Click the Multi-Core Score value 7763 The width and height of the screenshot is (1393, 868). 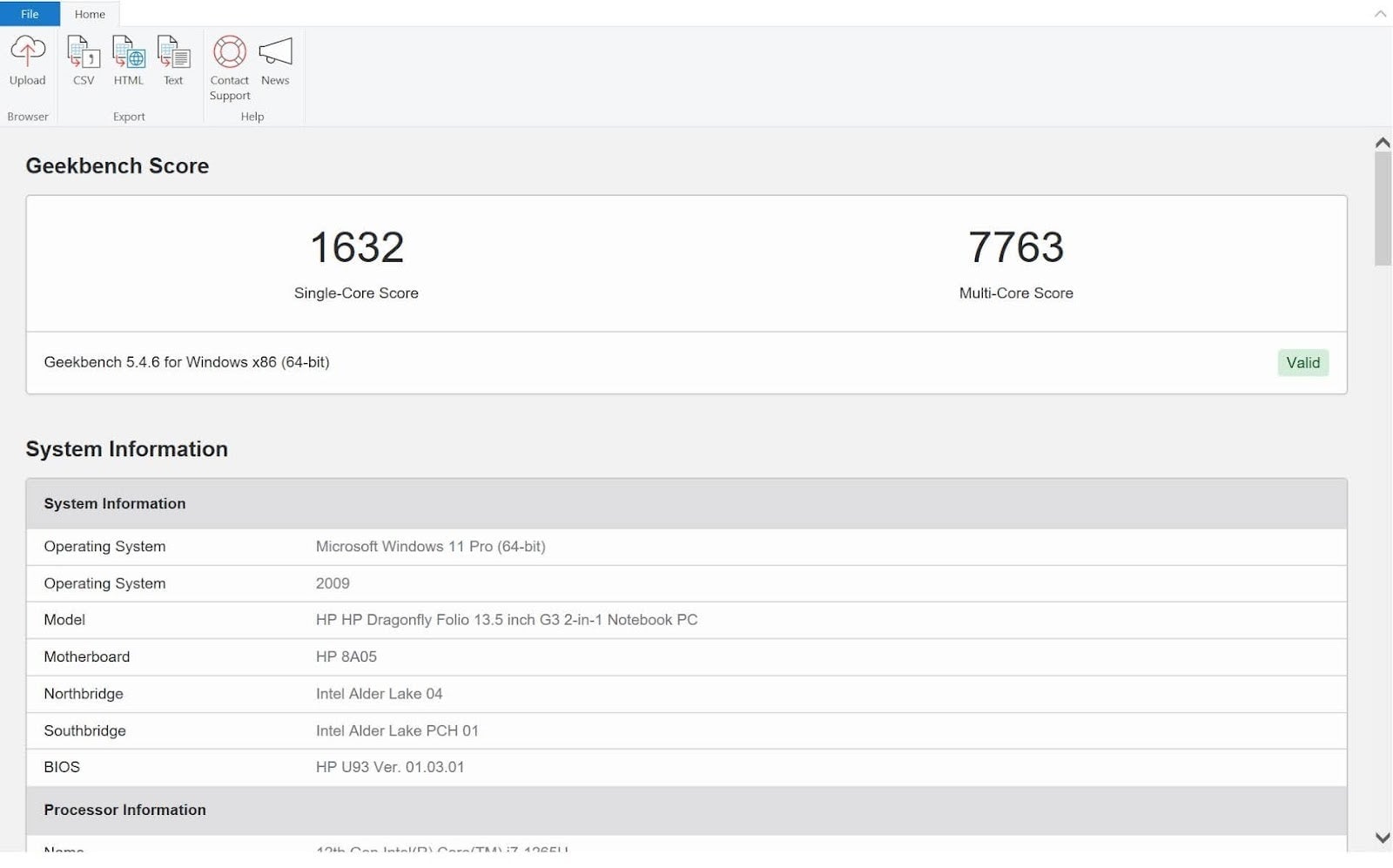tap(1015, 248)
